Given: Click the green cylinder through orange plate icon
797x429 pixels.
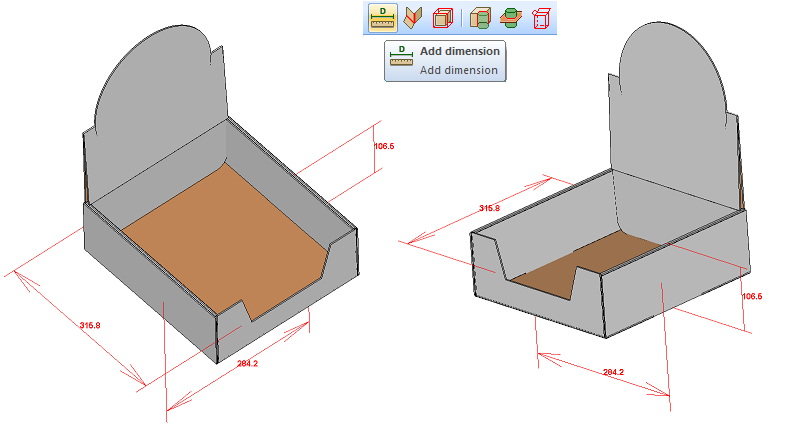Looking at the screenshot, I should (510, 18).
